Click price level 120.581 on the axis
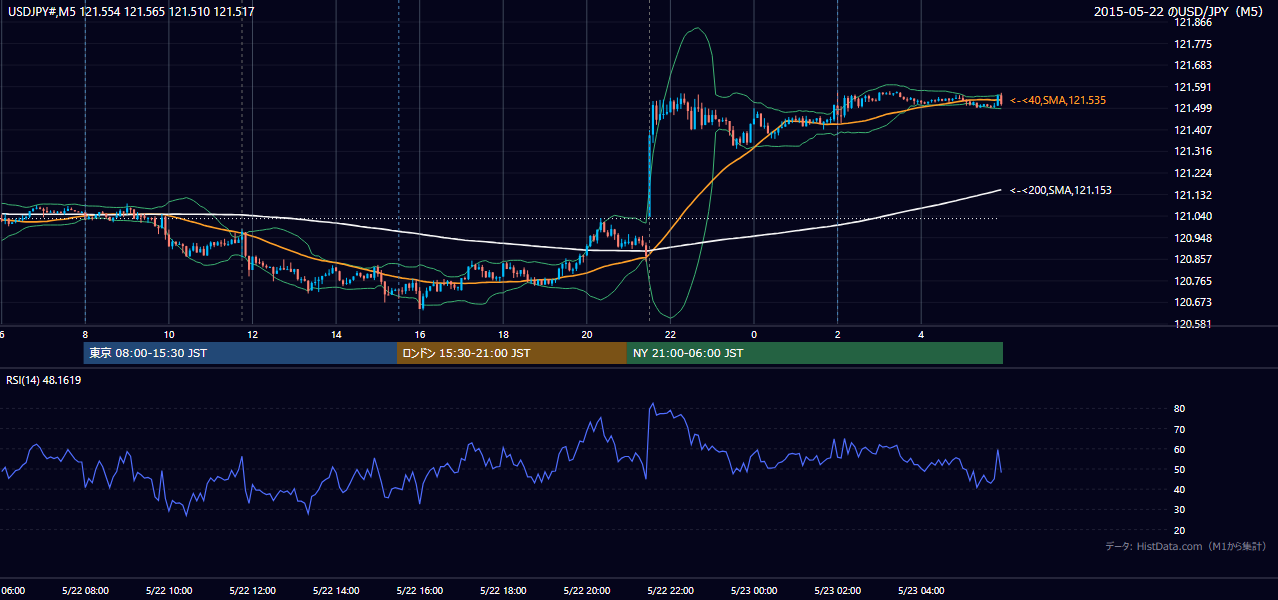This screenshot has width=1278, height=600. pyautogui.click(x=1193, y=324)
